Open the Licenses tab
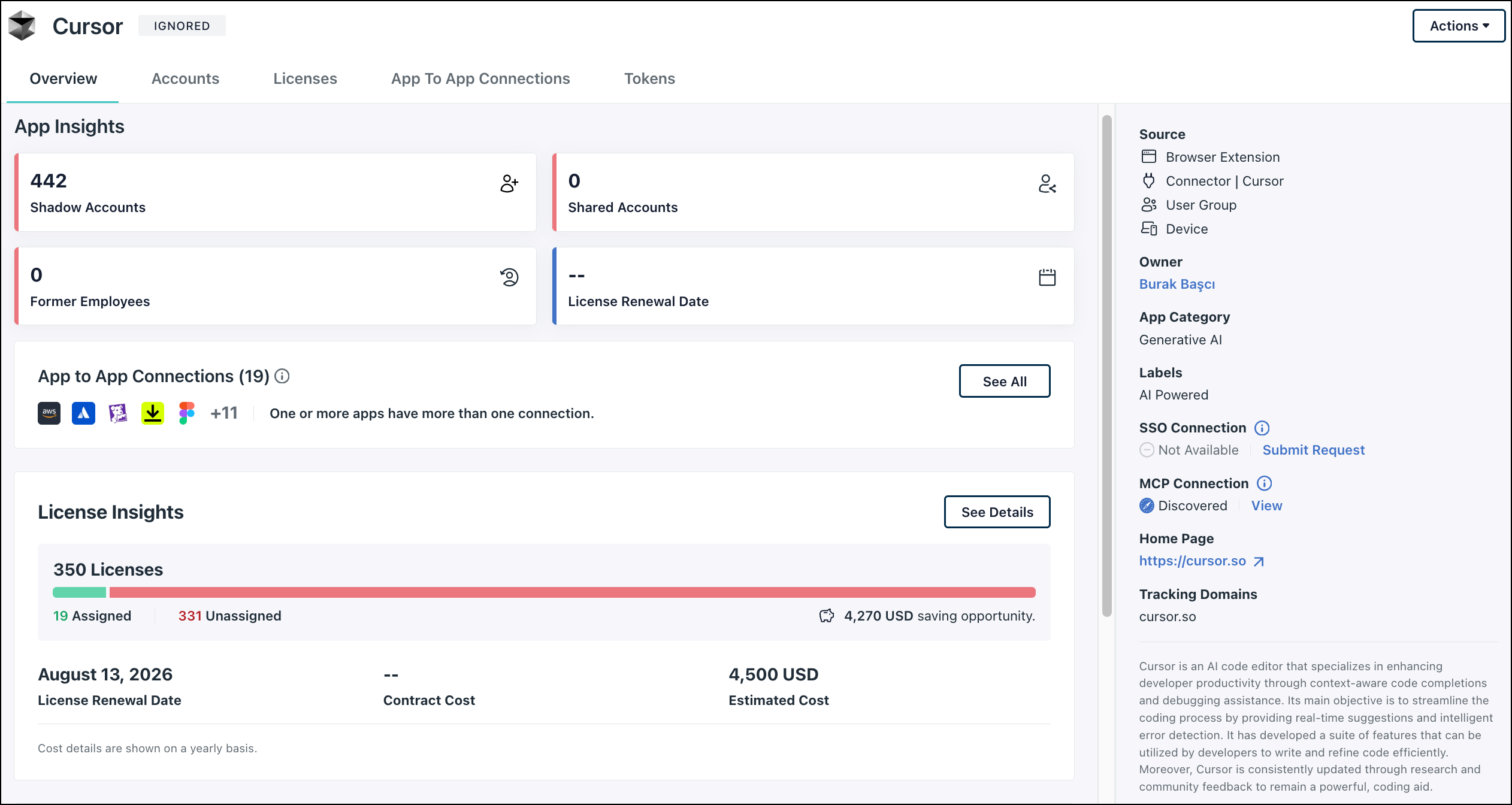 [x=305, y=78]
